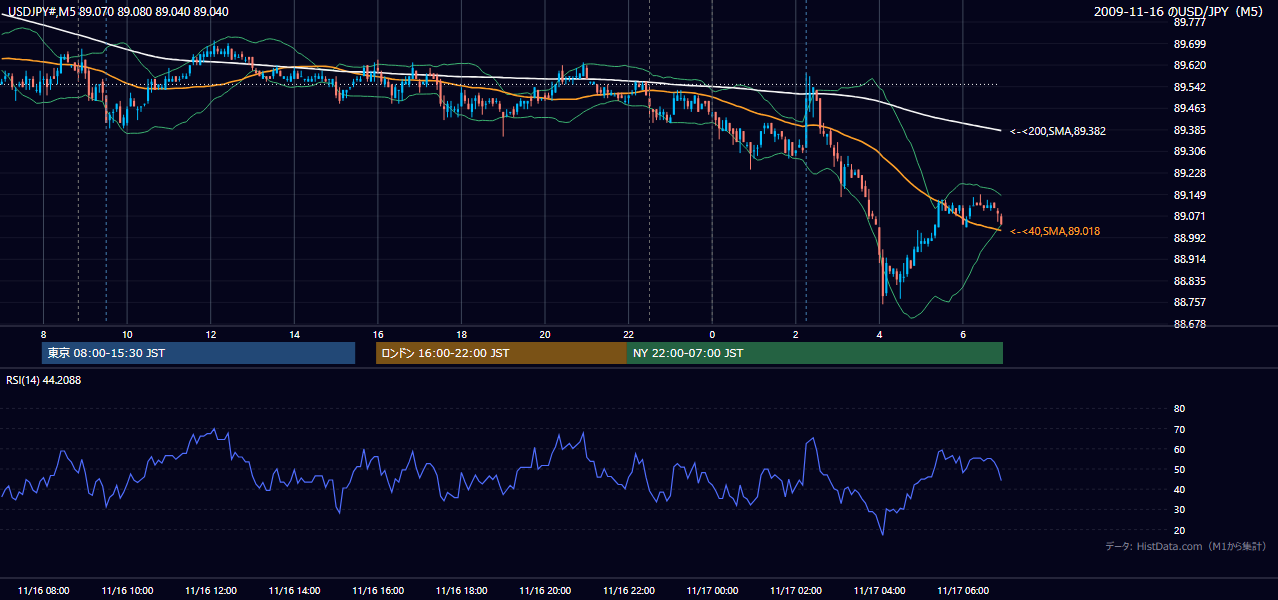
Task: Click price axis value 88.914
Action: pos(1189,259)
